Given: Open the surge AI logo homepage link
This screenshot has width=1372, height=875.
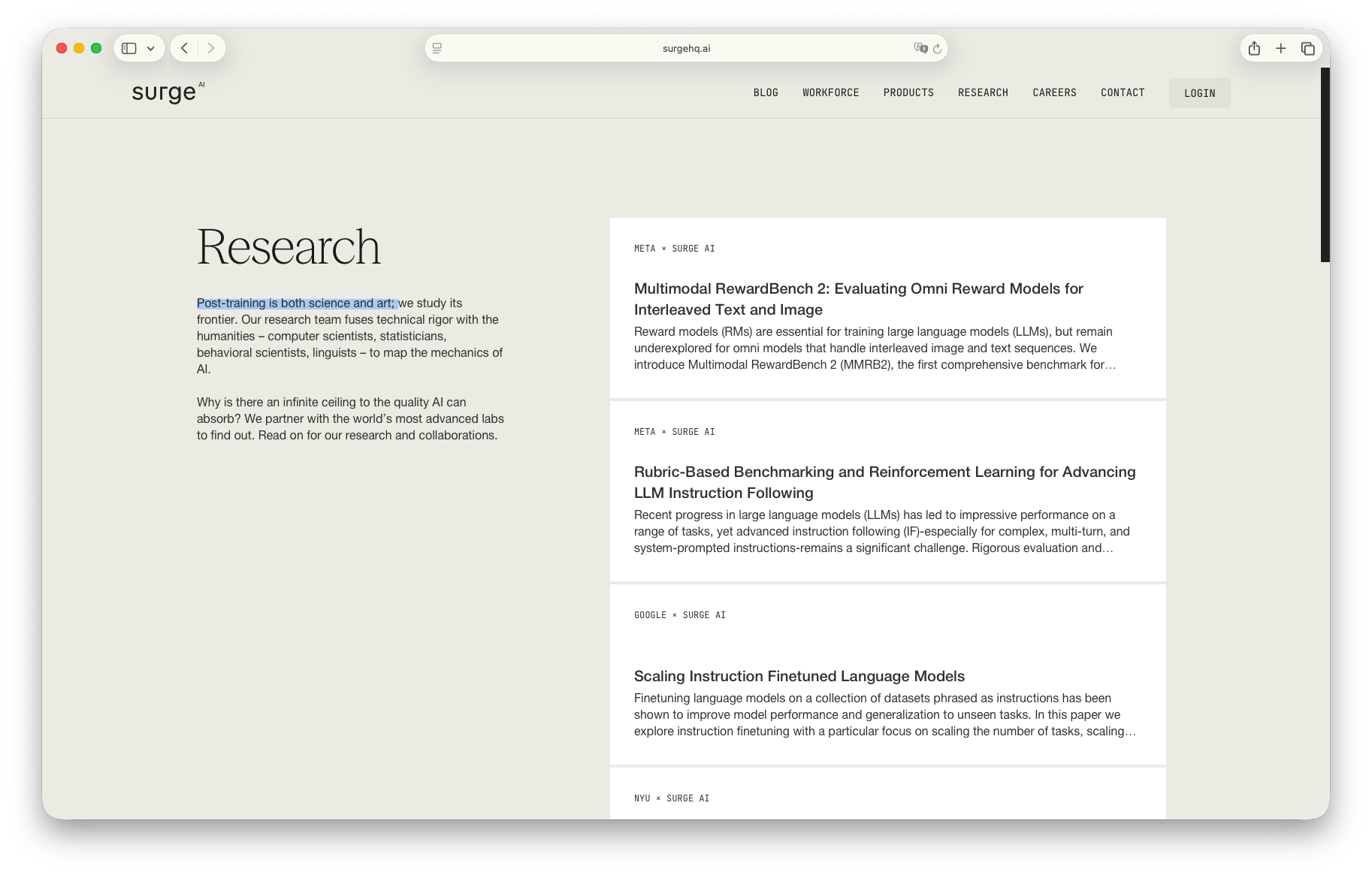Looking at the screenshot, I should pyautogui.click(x=168, y=92).
